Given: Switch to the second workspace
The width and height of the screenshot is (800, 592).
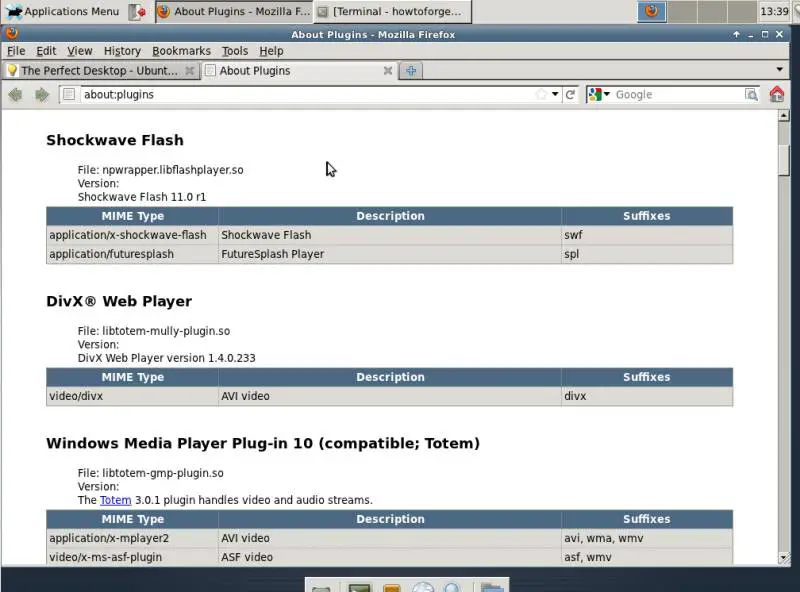Looking at the screenshot, I should pos(682,11).
